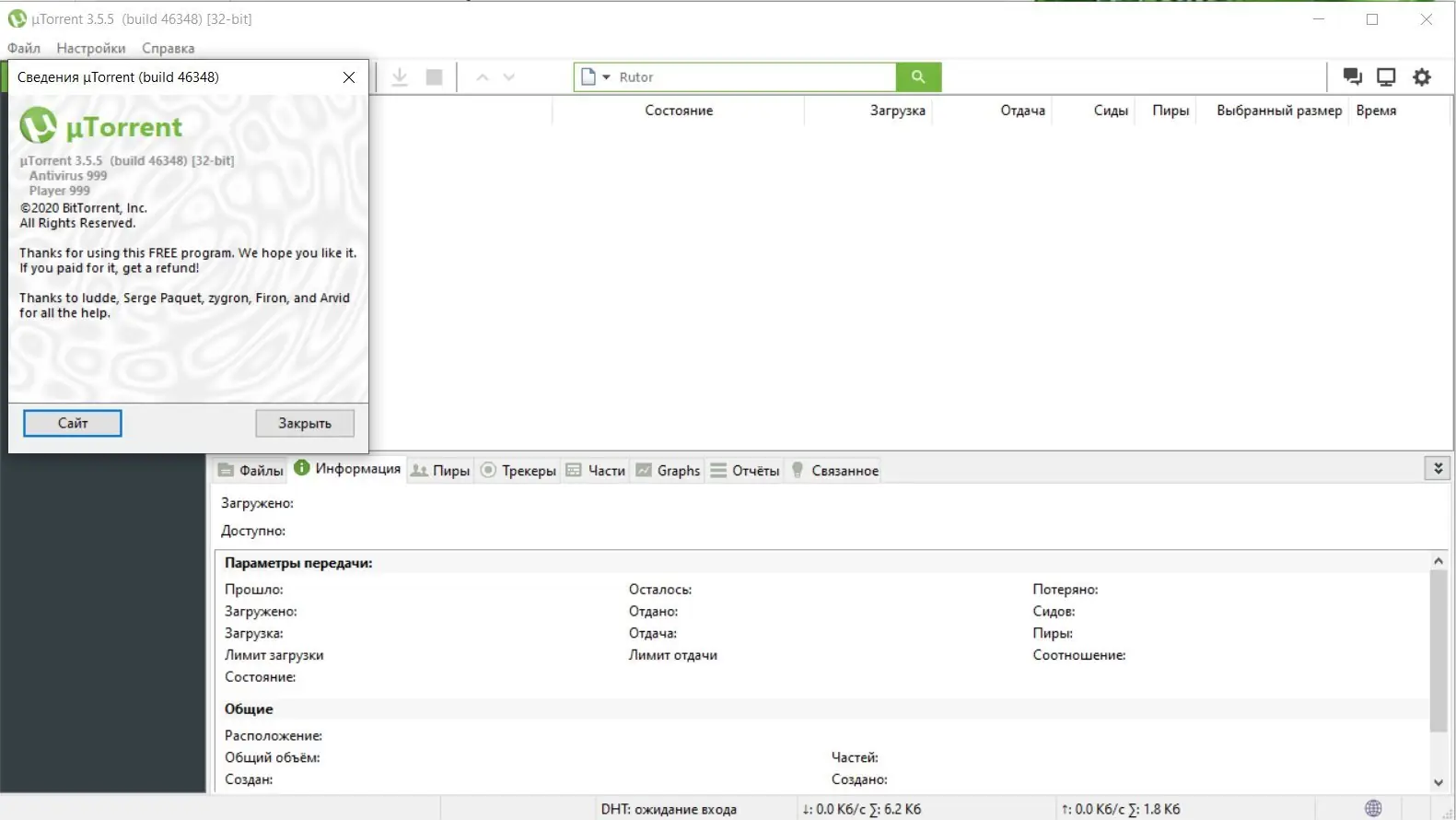Close the Сведения µTorrent dialog with X
Viewport: 1456px width, 820px height.
(x=349, y=77)
